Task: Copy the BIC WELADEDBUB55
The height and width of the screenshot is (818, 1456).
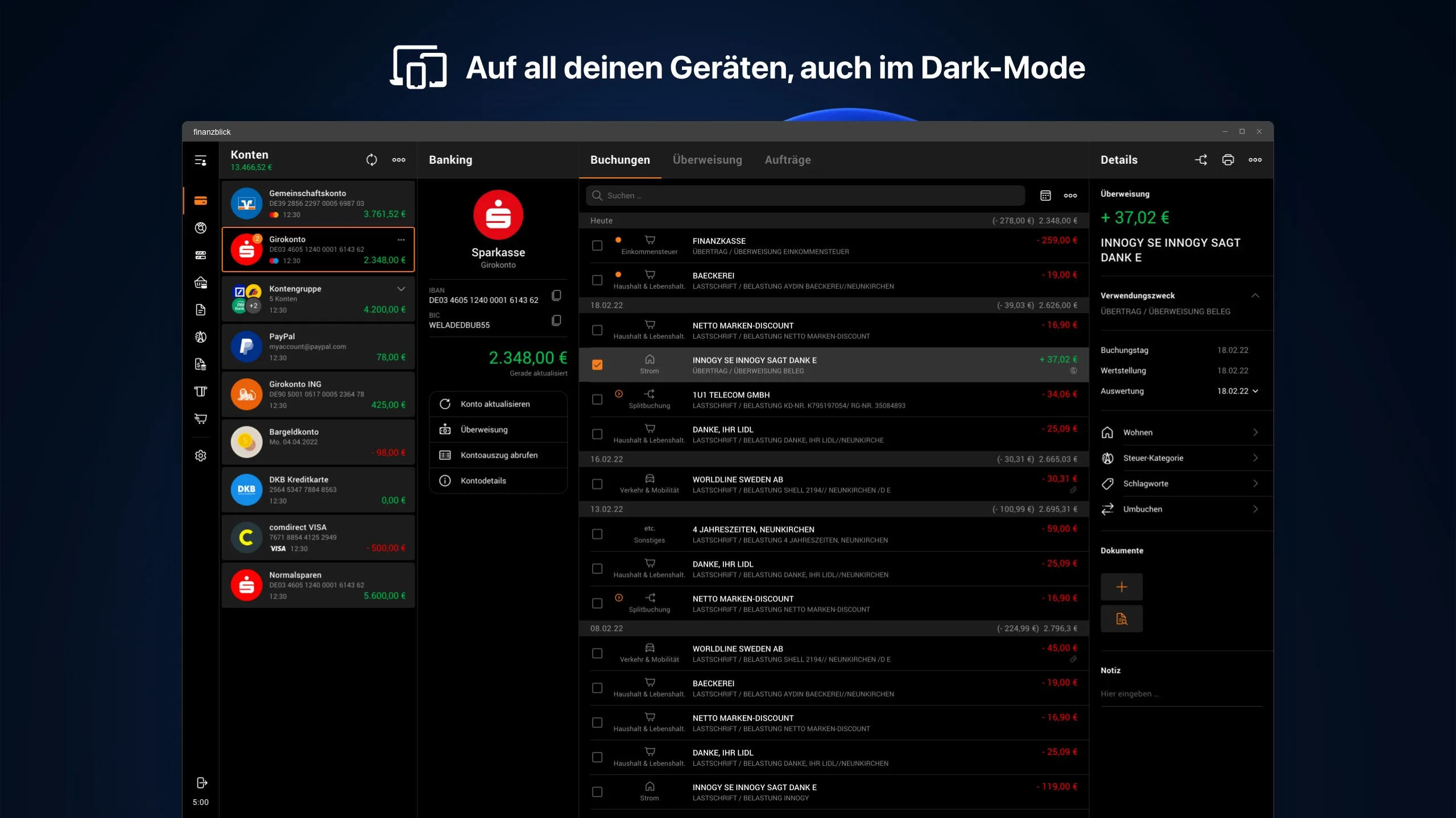Action: [x=556, y=320]
